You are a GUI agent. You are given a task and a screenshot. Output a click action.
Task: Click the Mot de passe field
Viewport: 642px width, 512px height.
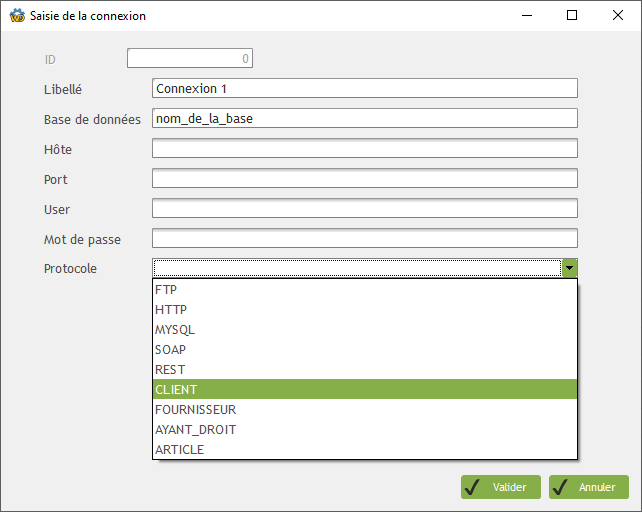coord(365,238)
